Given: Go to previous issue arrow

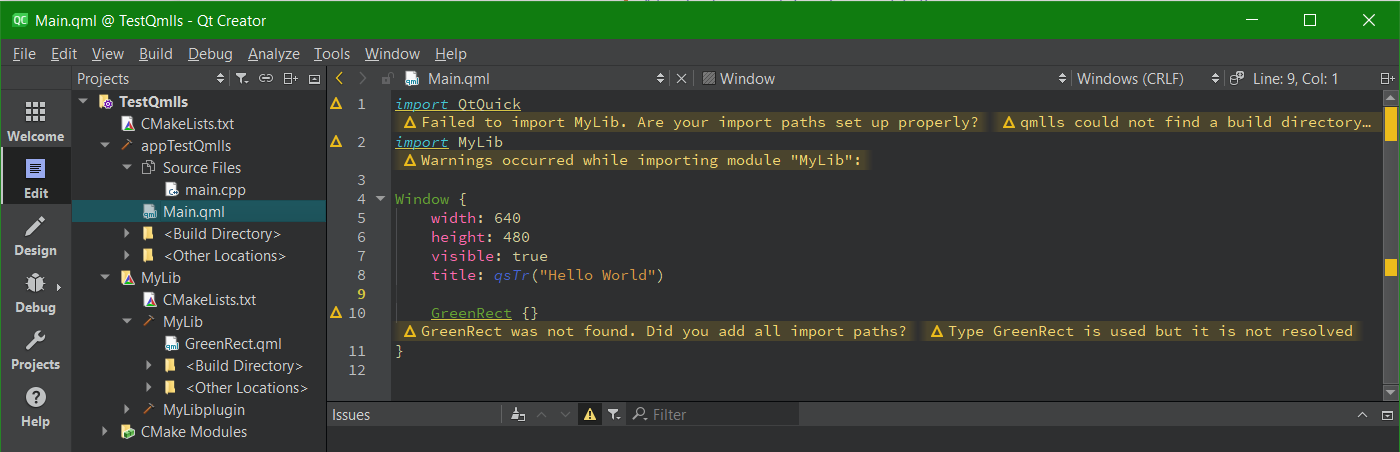Looking at the screenshot, I should 541,414.
